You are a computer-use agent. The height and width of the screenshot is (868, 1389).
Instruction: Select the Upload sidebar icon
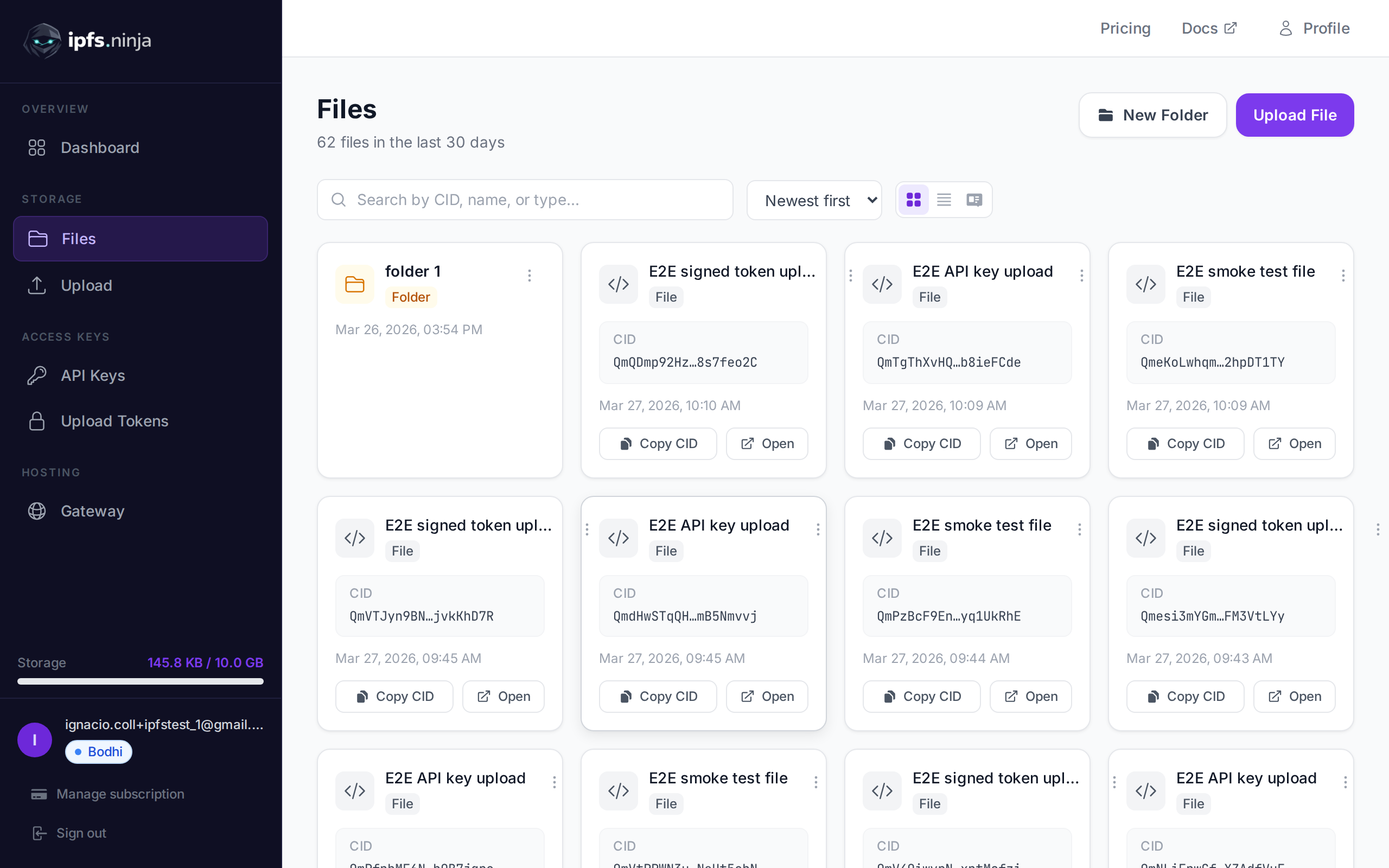coord(37,285)
